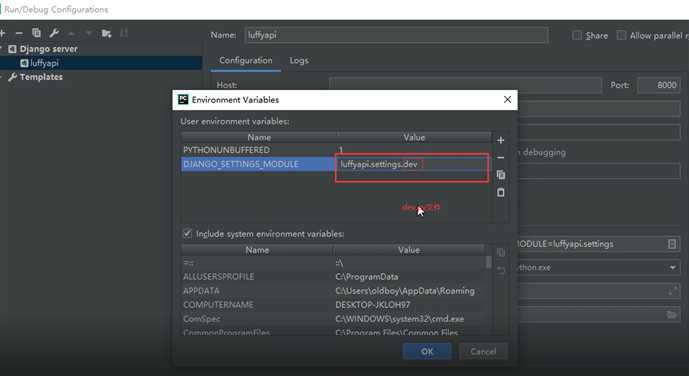Image resolution: width=689 pixels, height=376 pixels.
Task: Select the Django server icon in tree
Action: 12,49
